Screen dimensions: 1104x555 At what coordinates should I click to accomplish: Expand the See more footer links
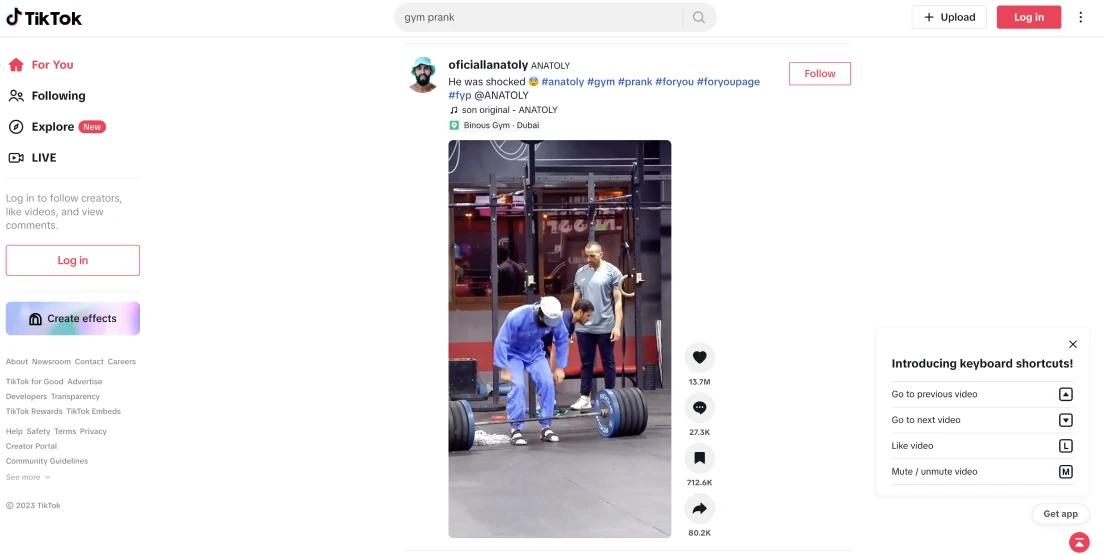pos(28,478)
